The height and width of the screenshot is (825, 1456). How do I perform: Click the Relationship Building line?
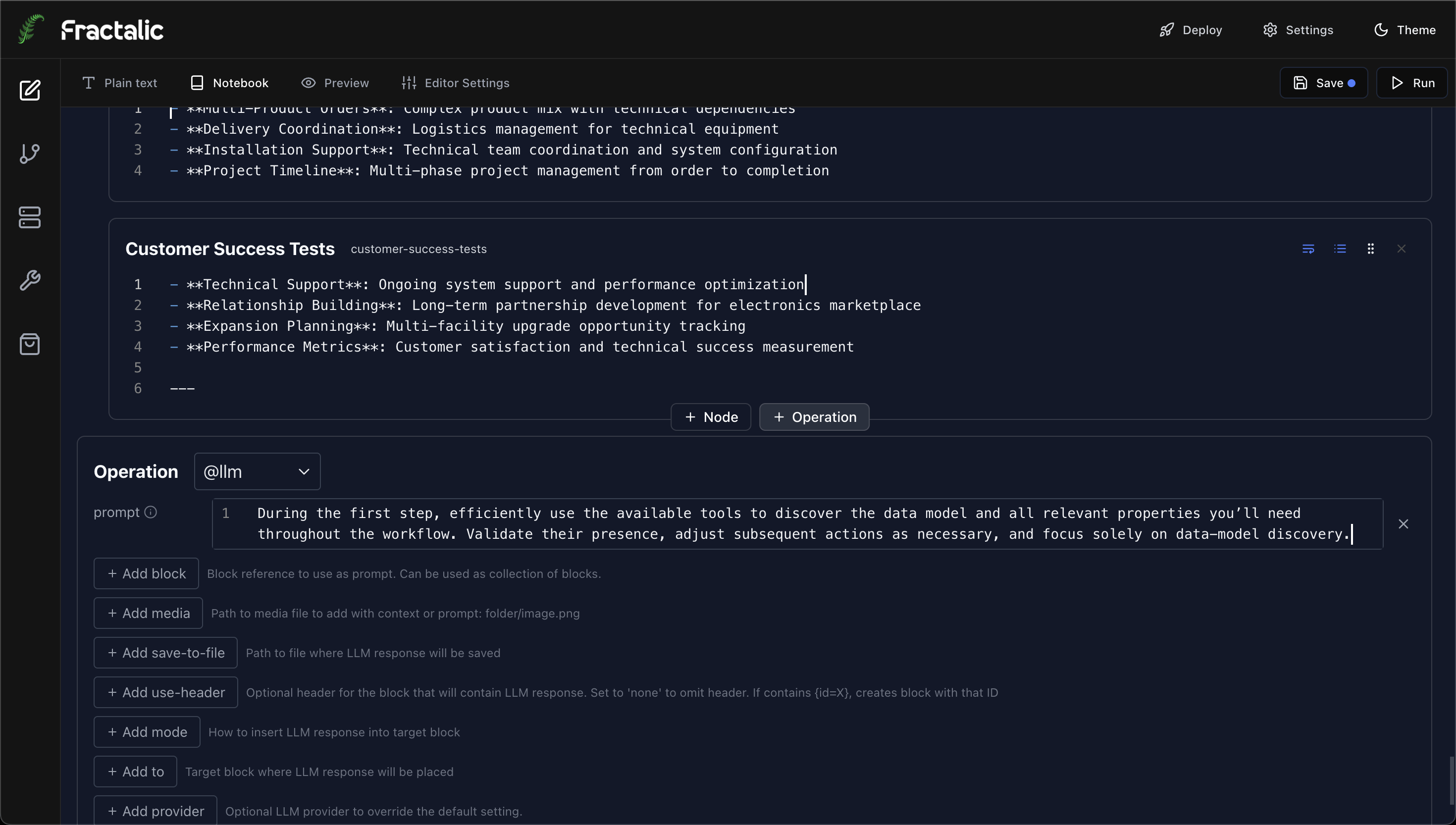pos(546,306)
